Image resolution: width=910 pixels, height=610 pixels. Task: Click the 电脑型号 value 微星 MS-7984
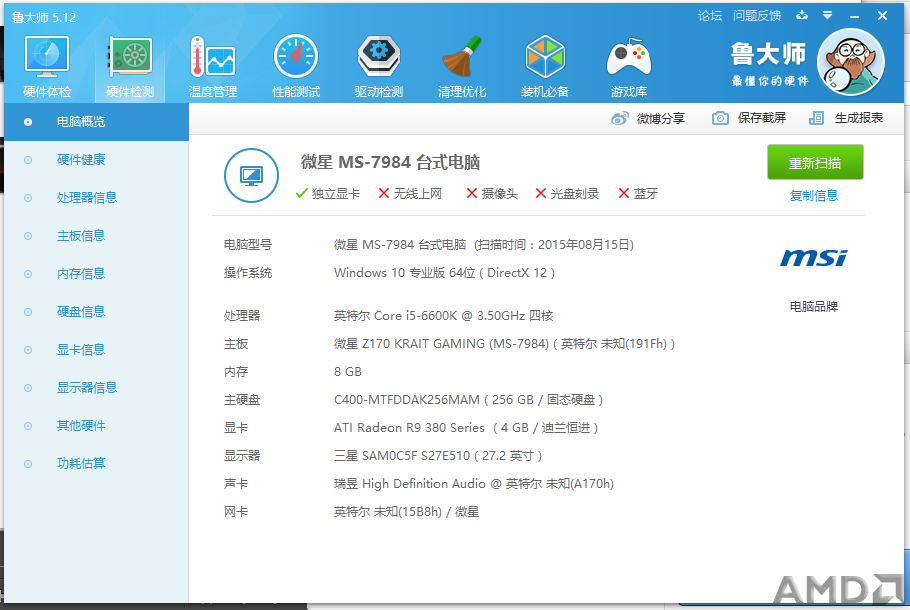(x=483, y=244)
